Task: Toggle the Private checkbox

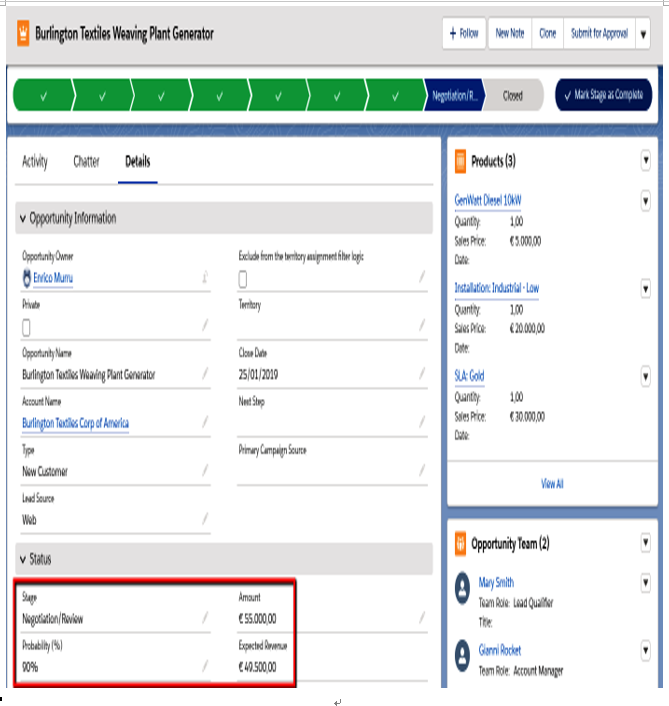Action: click(x=27, y=327)
